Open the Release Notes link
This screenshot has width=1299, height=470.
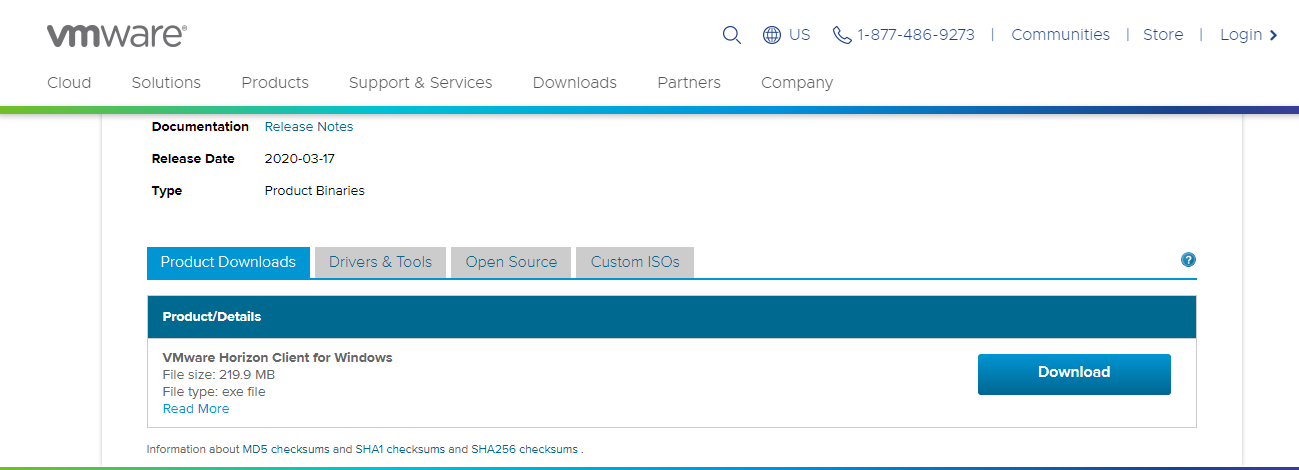[308, 127]
